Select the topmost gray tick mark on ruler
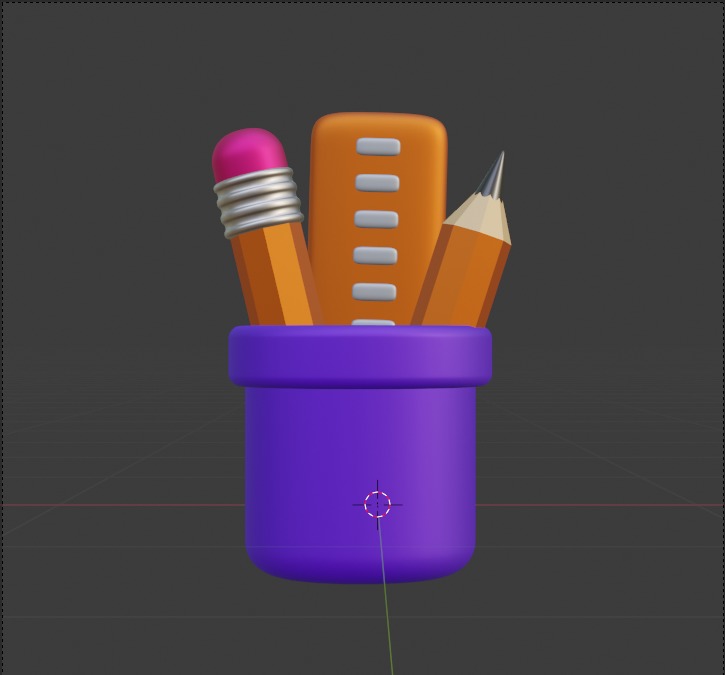Viewport: 725px width, 675px height. click(378, 147)
